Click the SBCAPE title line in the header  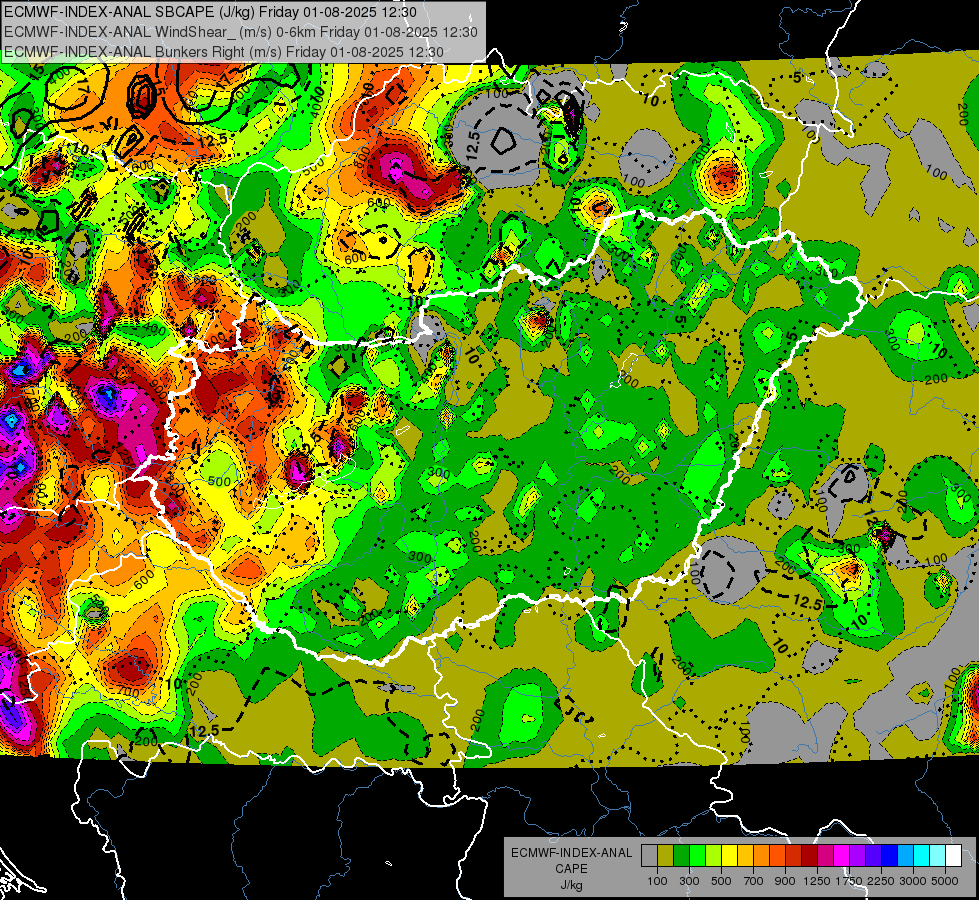210,12
